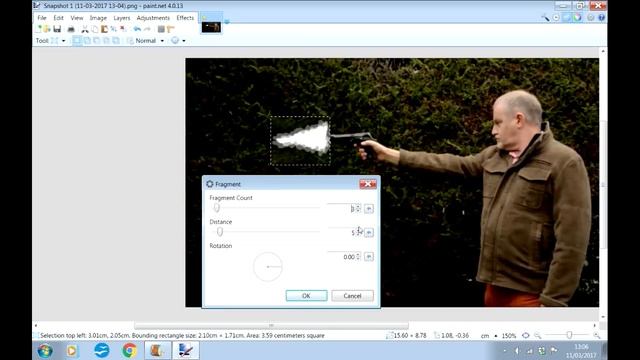Viewport: 640px width, 360px height.
Task: Click the Fragment Count slider handle
Action: point(217,208)
